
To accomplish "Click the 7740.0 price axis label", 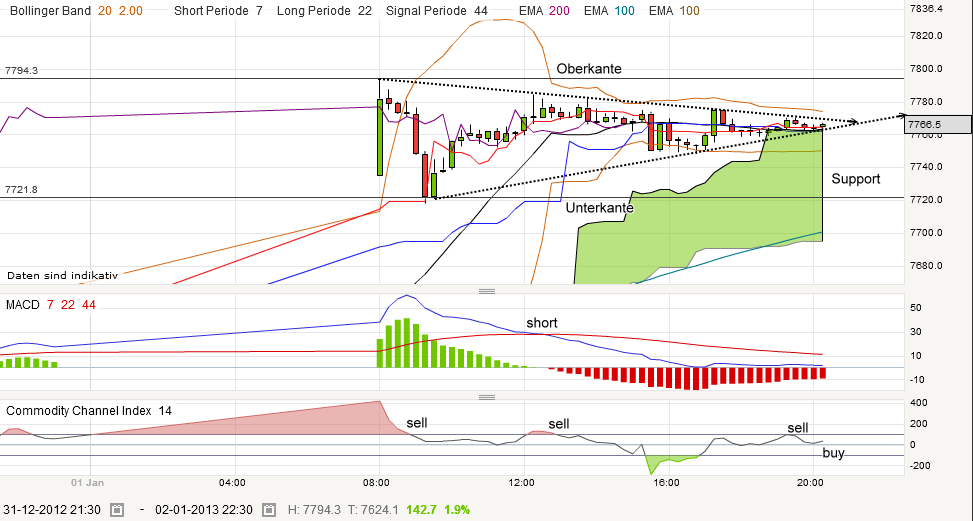I will pos(925,167).
